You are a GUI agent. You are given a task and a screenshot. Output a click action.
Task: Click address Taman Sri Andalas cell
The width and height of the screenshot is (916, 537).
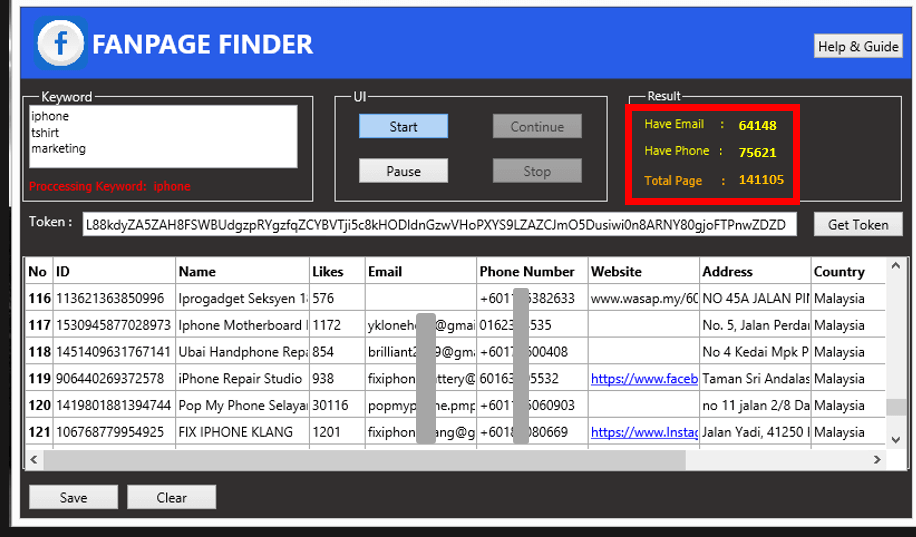click(x=755, y=379)
